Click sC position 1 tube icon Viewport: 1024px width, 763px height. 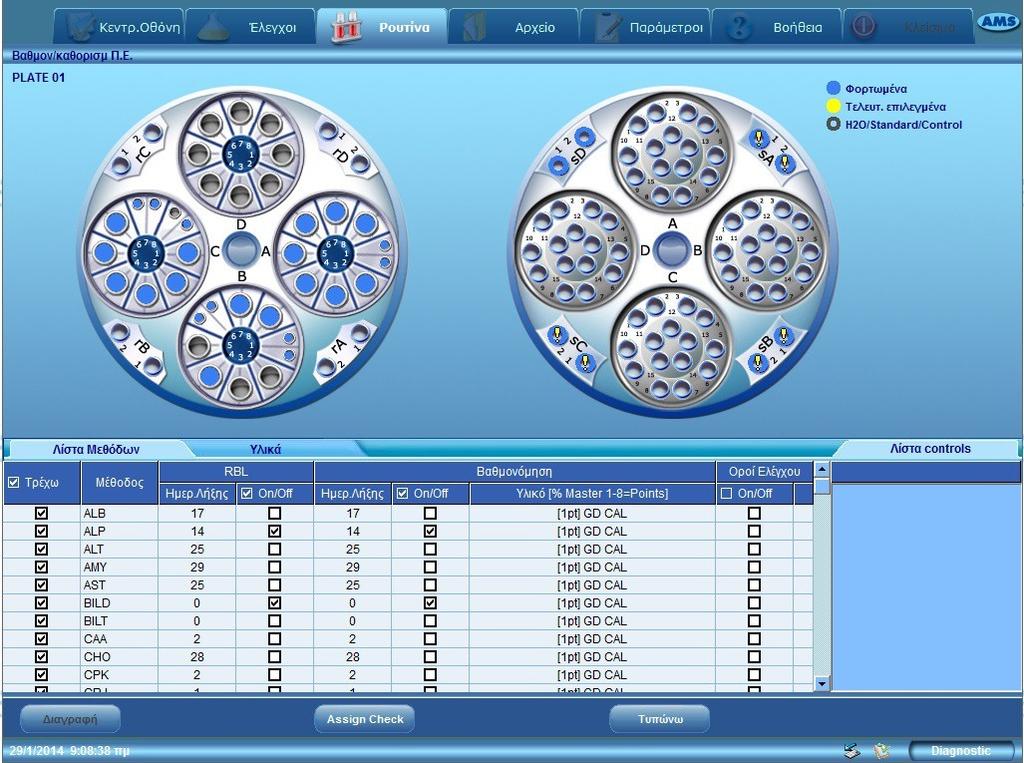point(585,363)
